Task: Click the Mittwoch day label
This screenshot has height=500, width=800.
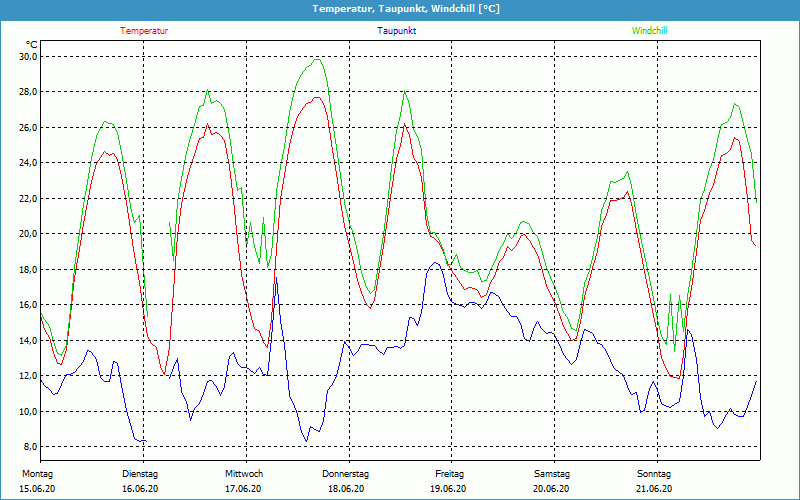Action: tap(244, 474)
